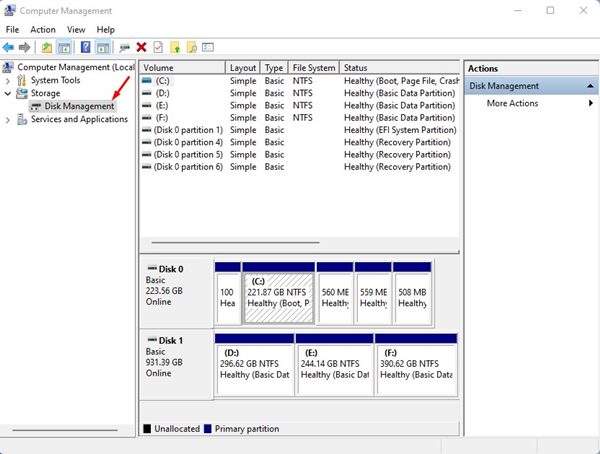Expand More Actions submenu arrow
Image resolution: width=600 pixels, height=454 pixels.
coord(591,103)
